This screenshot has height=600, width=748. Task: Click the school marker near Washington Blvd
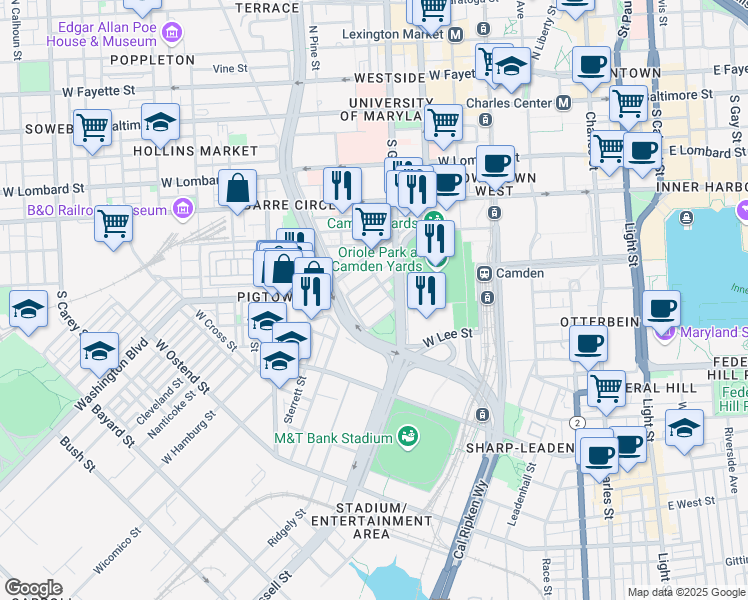tap(99, 351)
